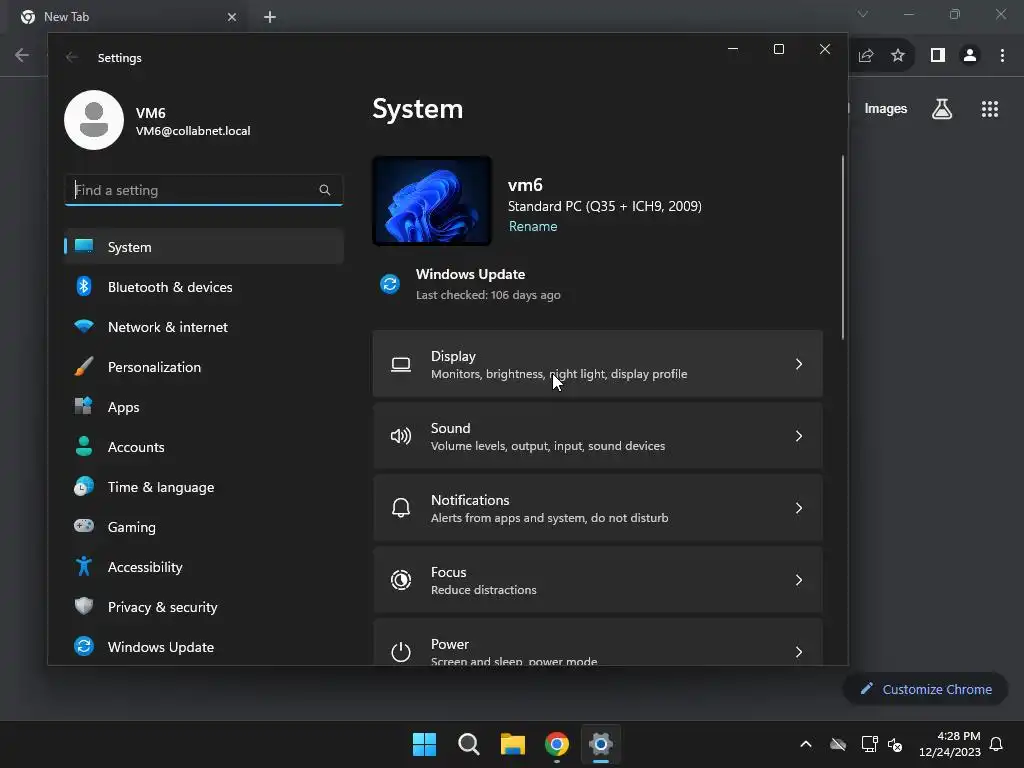Switch to Chrome from the taskbar

[556, 744]
